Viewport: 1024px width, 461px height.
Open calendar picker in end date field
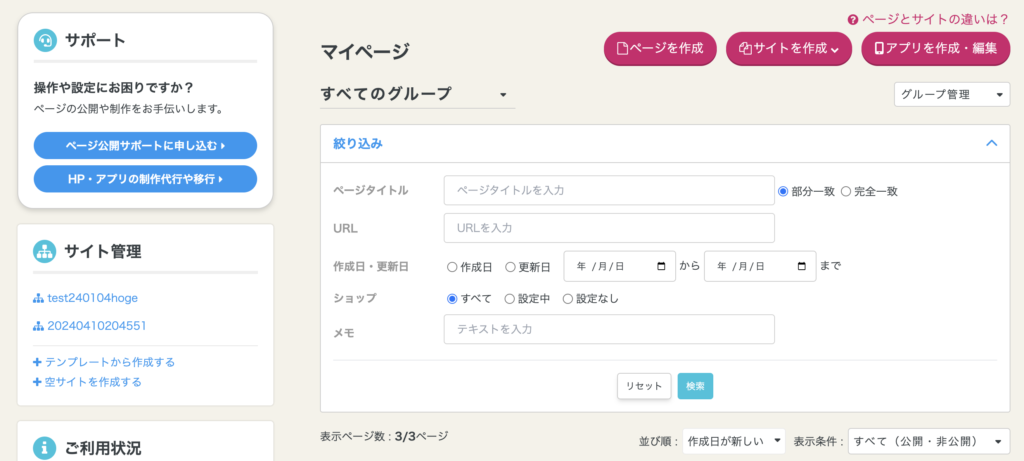pos(801,267)
